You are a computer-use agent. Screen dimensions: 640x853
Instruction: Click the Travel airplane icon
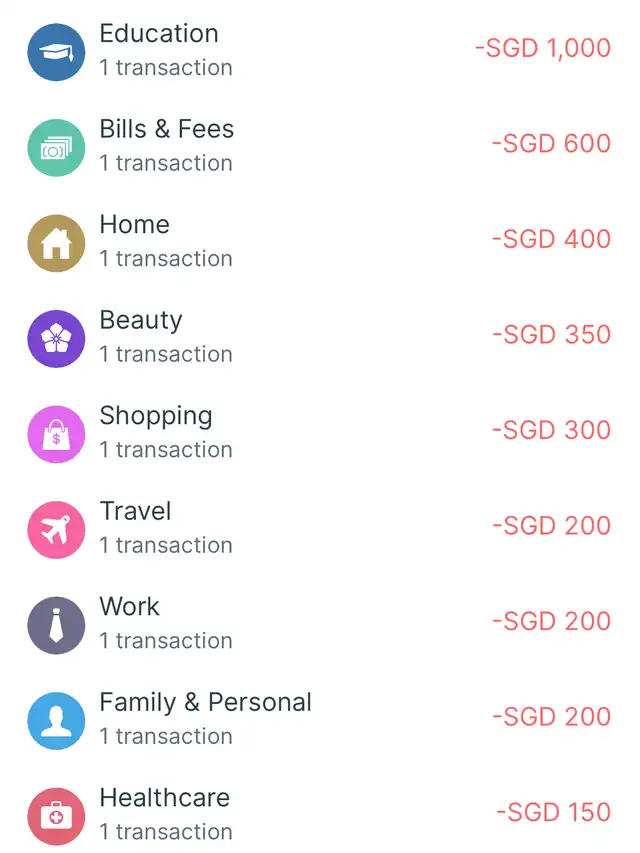[x=56, y=530]
